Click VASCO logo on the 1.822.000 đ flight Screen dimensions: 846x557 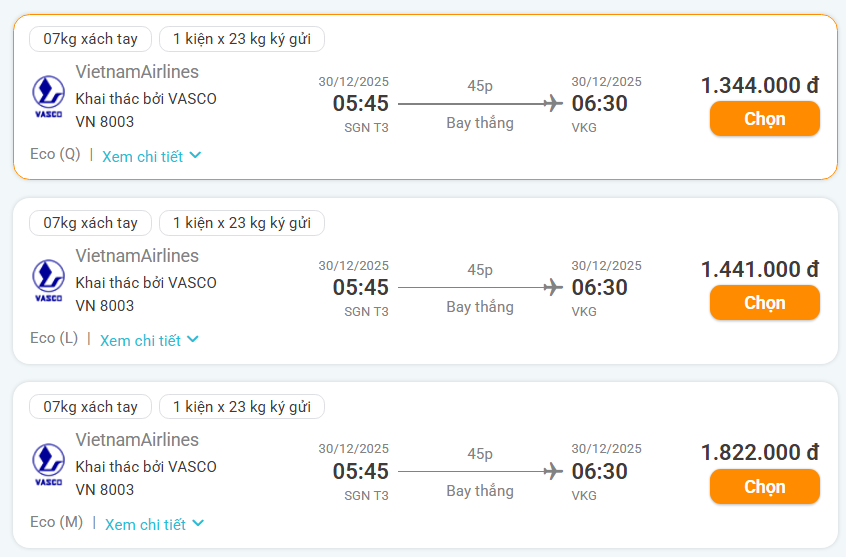point(48,465)
